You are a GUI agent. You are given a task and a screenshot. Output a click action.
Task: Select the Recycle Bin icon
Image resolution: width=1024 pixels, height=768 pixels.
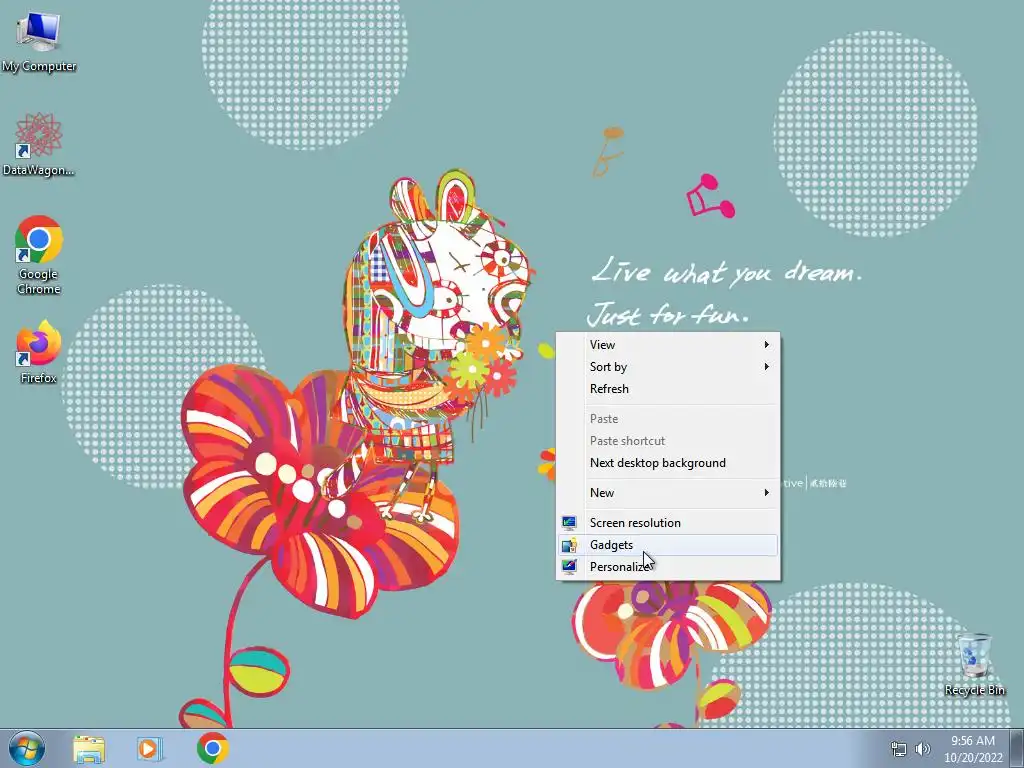(974, 664)
